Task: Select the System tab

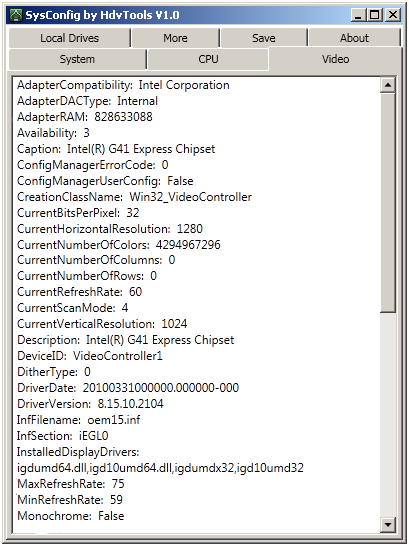Action: pyautogui.click(x=77, y=59)
